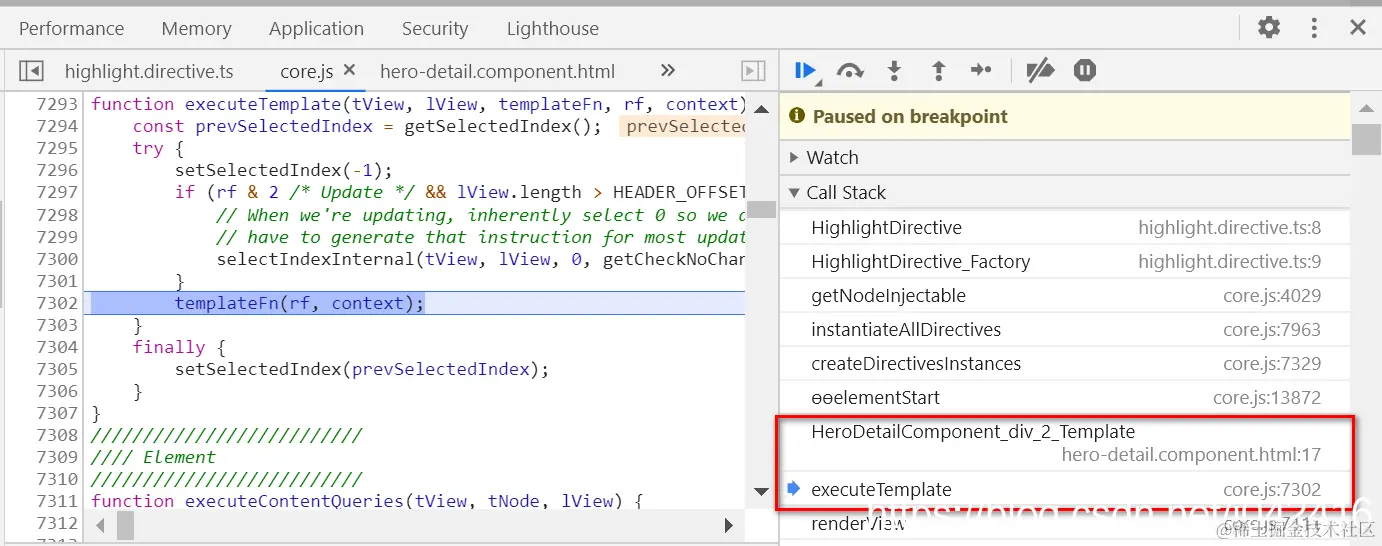Screen dimensions: 1382x546
Task: Switch to the Lighthouse tab
Action: click(553, 29)
